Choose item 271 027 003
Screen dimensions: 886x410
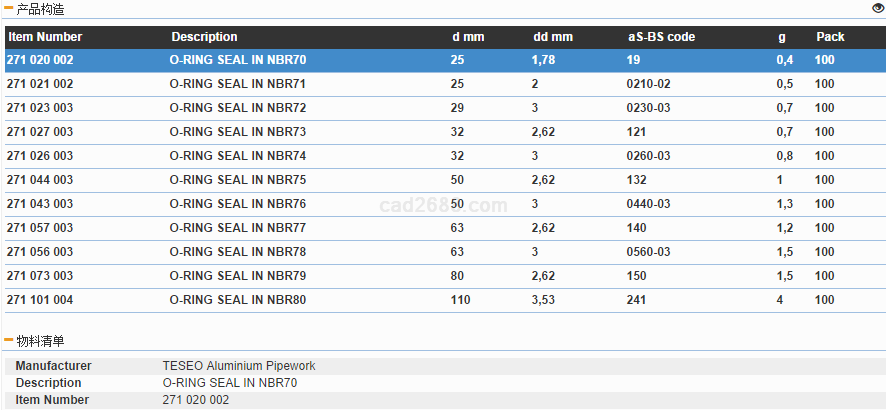(40, 132)
